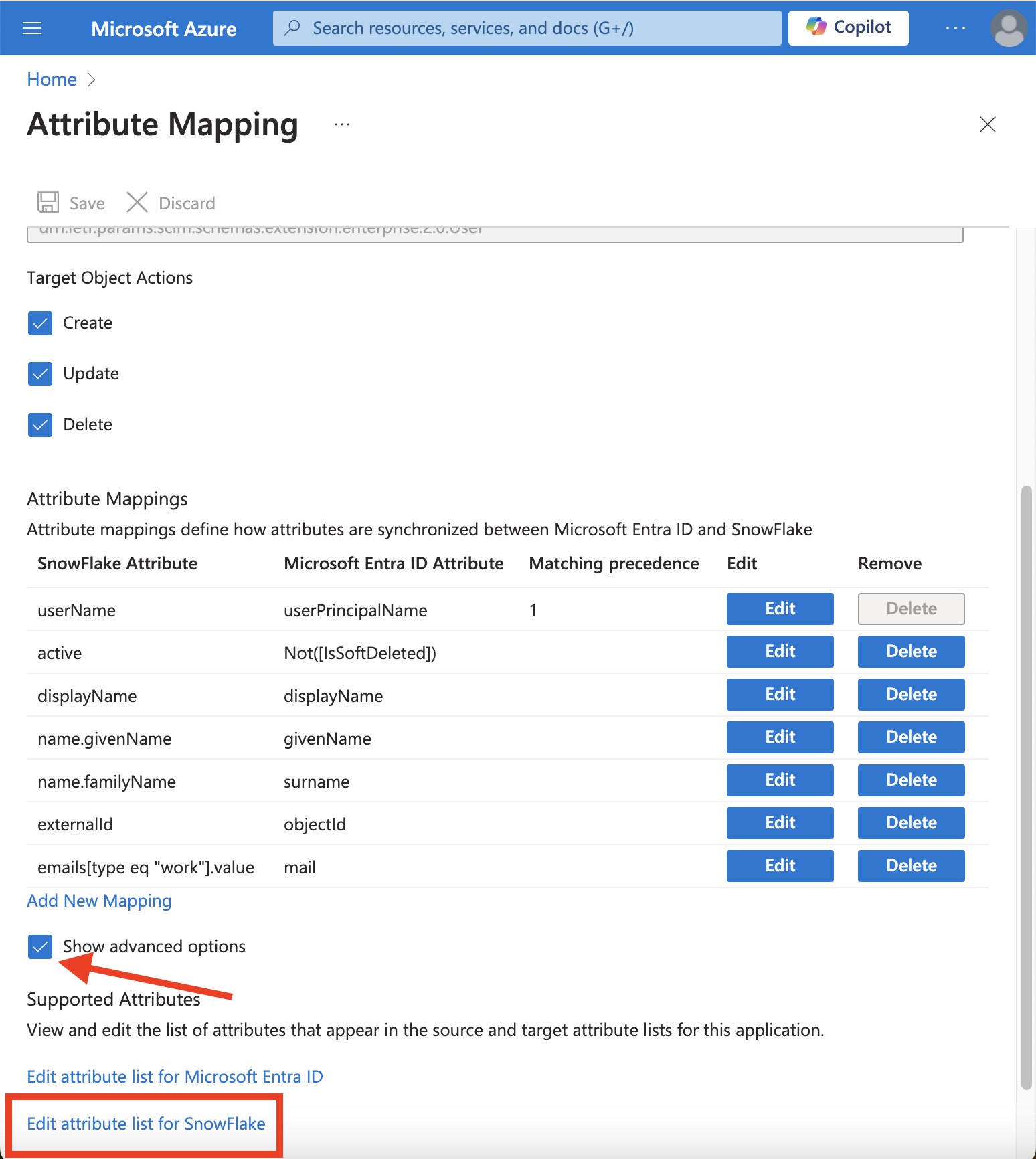
Task: Uncheck the Create target action checkbox
Action: [x=40, y=323]
